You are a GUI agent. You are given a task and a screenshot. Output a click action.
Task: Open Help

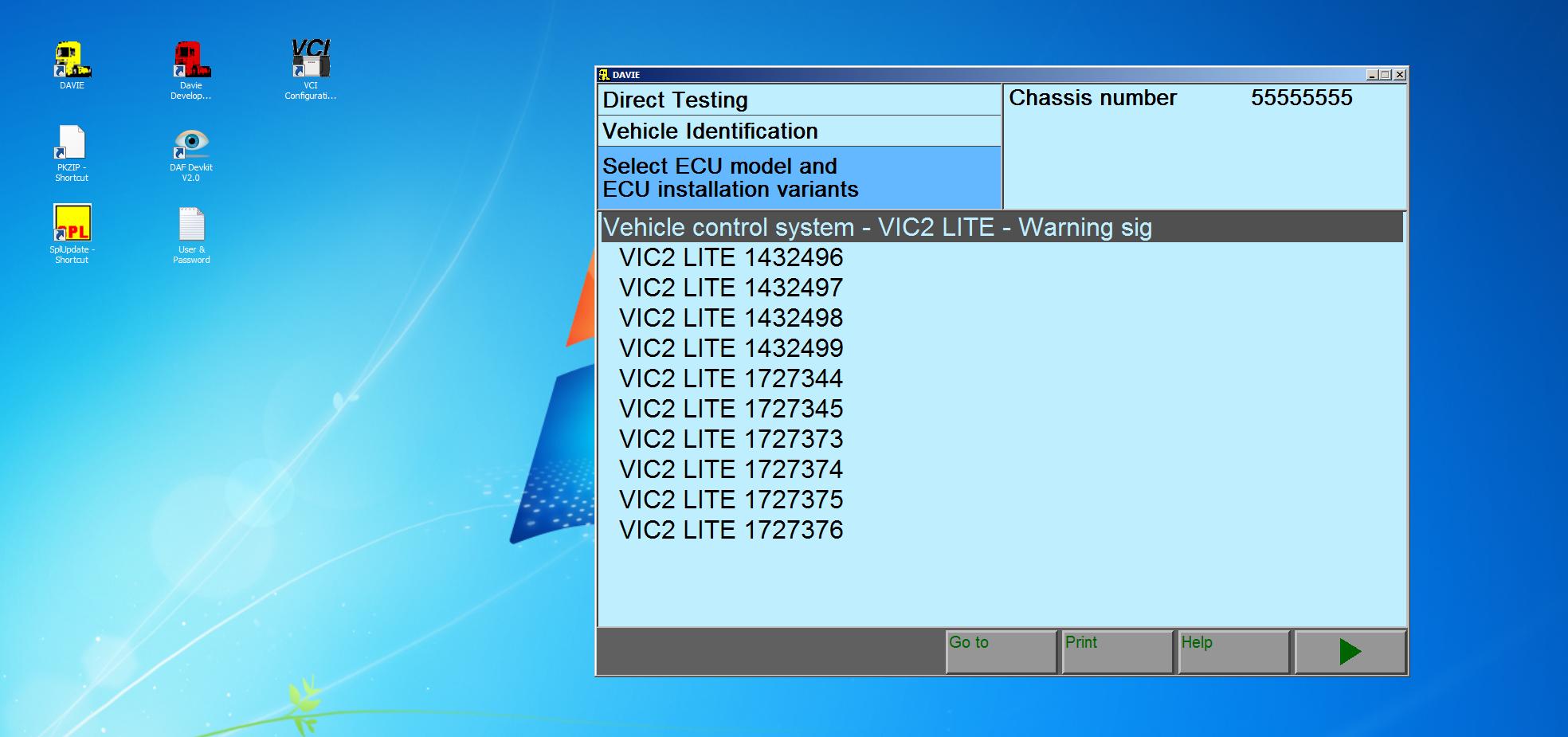click(x=1234, y=651)
